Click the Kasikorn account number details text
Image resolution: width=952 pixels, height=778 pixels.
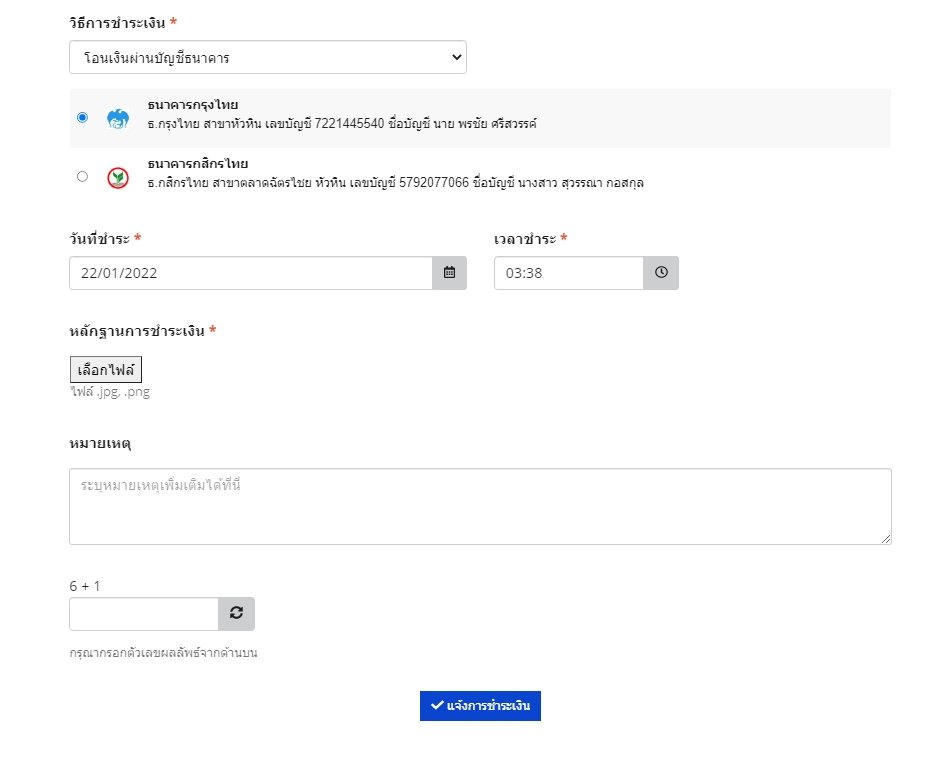(395, 183)
